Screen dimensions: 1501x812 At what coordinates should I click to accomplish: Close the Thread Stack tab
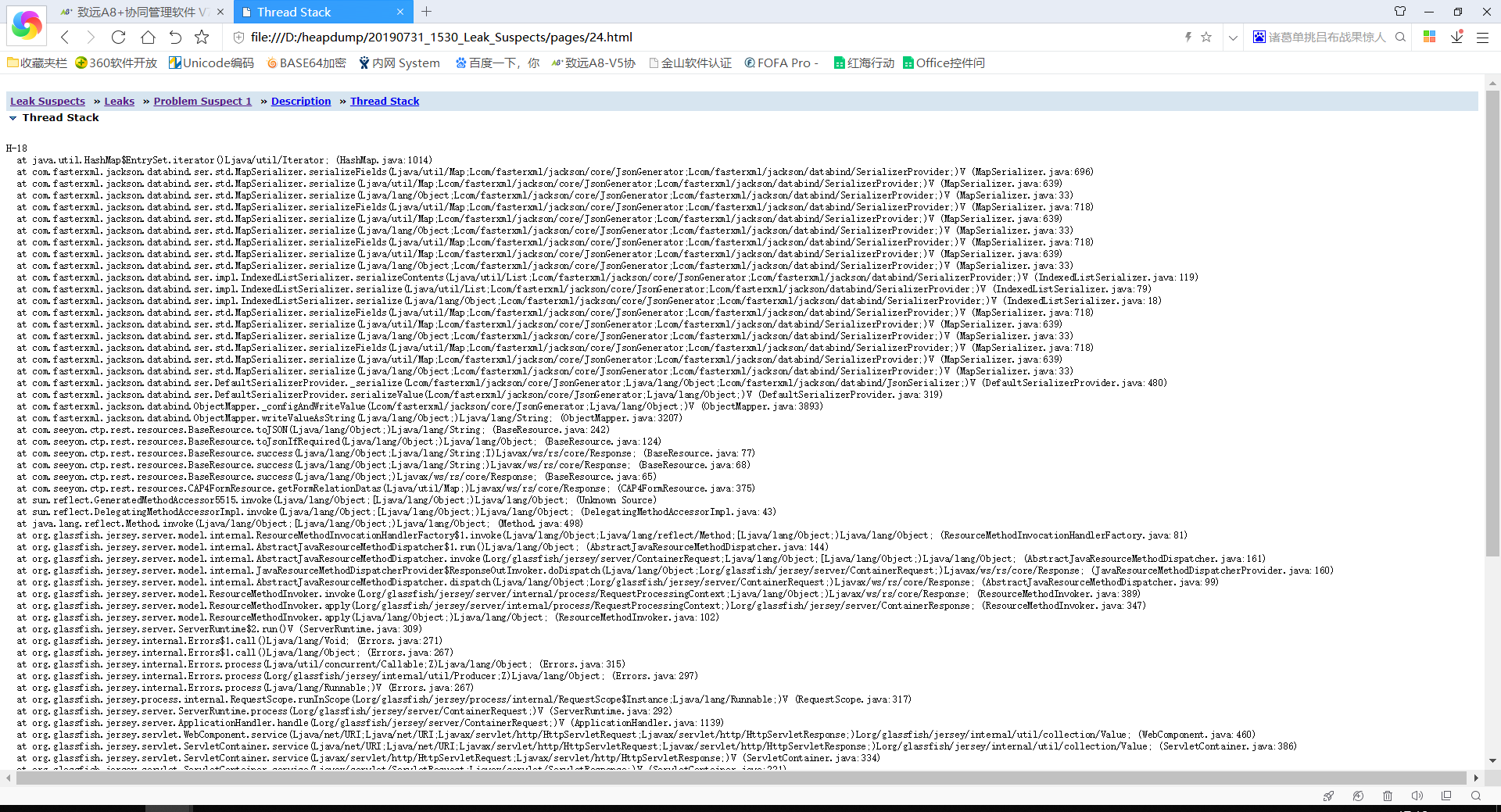click(x=400, y=12)
